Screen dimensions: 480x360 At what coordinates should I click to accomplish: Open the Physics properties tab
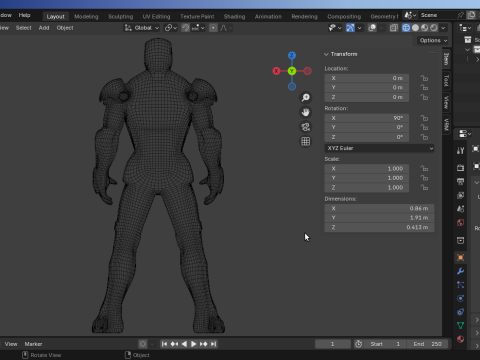tap(460, 298)
